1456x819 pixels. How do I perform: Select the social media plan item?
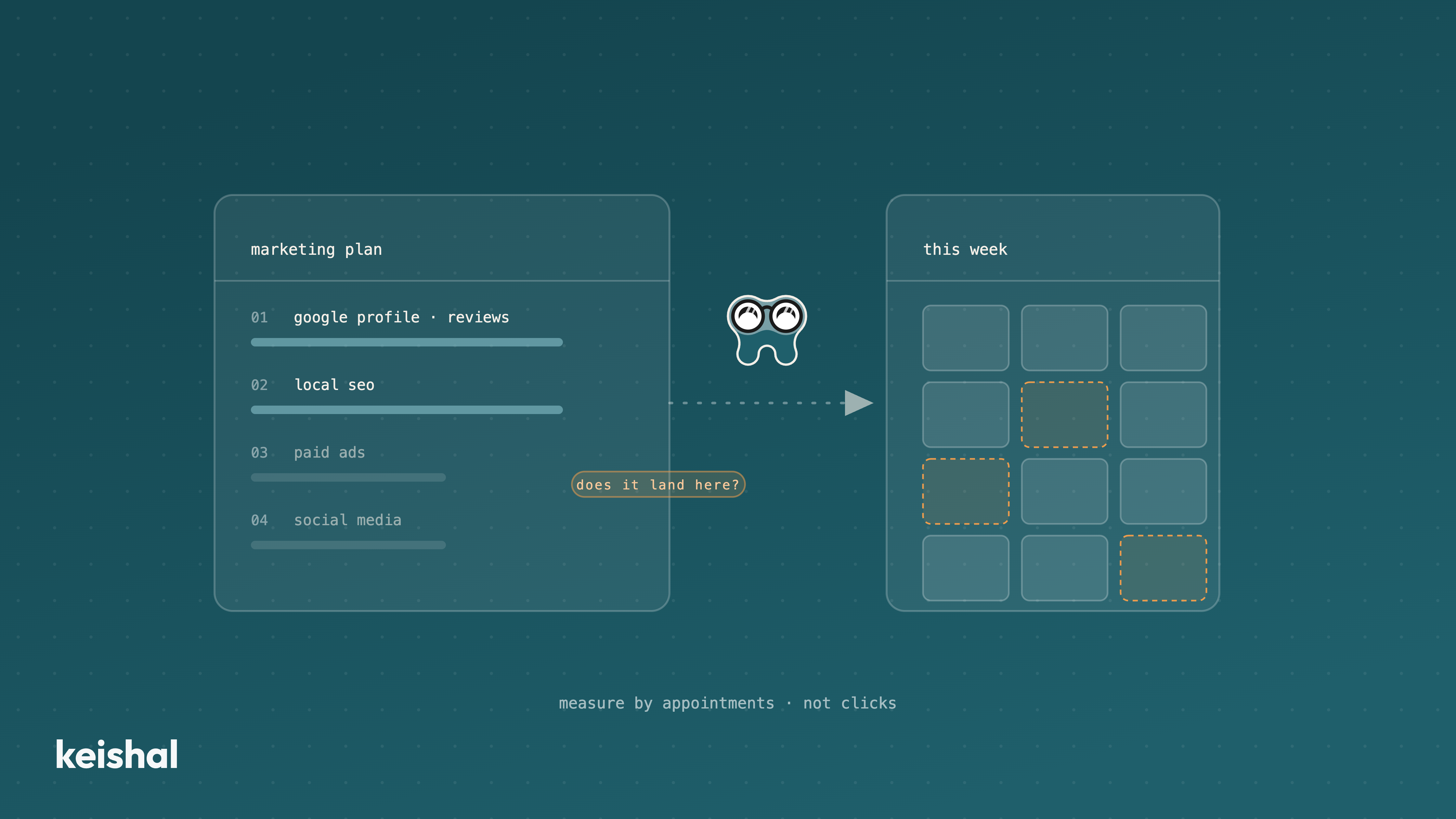pos(348,520)
